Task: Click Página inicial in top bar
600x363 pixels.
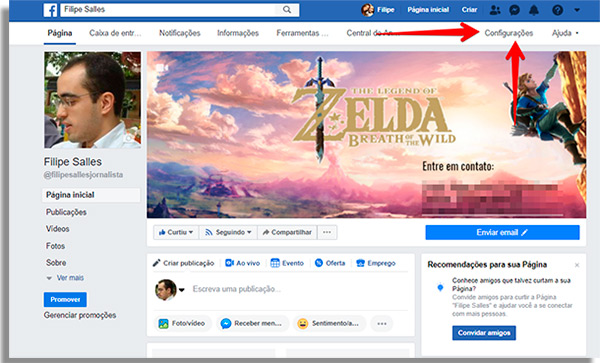Action: coord(428,10)
